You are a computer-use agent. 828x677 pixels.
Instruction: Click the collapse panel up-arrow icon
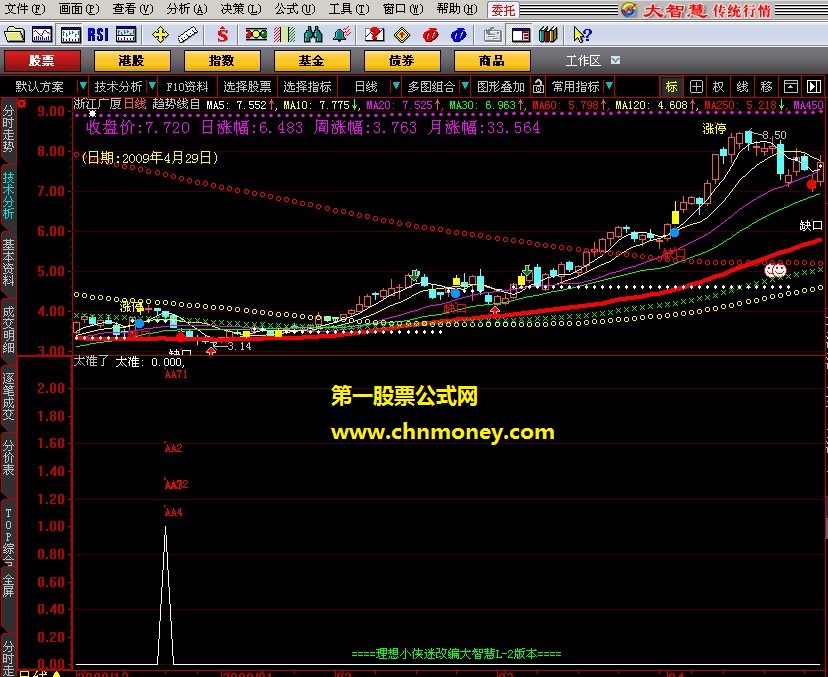coord(791,87)
